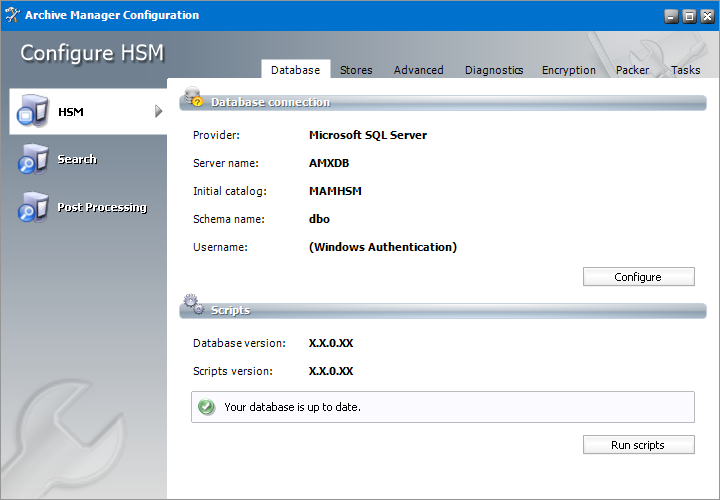
Task: Select Search label in the left sidebar
Action: click(77, 159)
